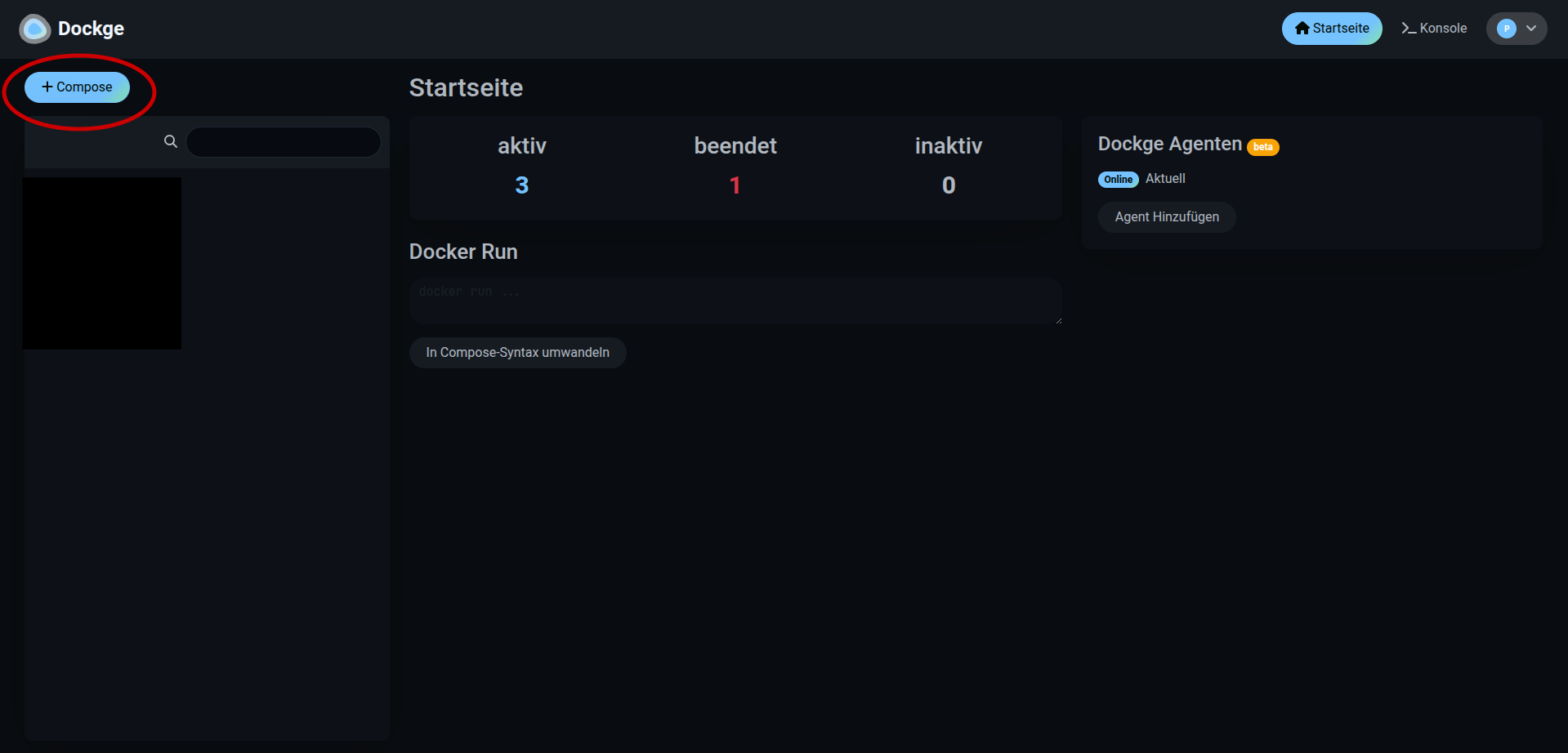Click inside the docker run text area
Image resolution: width=1568 pixels, height=753 pixels.
(x=735, y=300)
